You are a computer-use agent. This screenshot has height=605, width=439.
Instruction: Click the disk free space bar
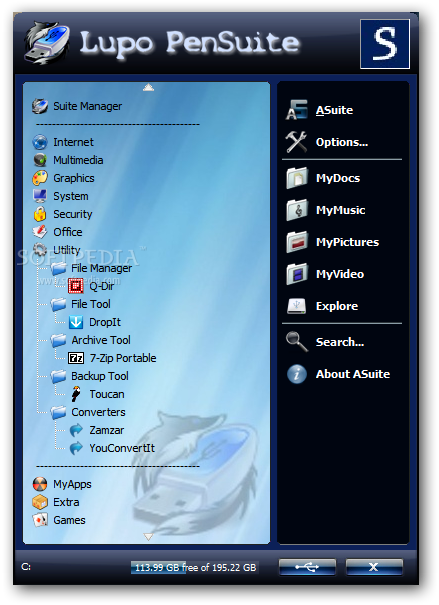point(194,568)
